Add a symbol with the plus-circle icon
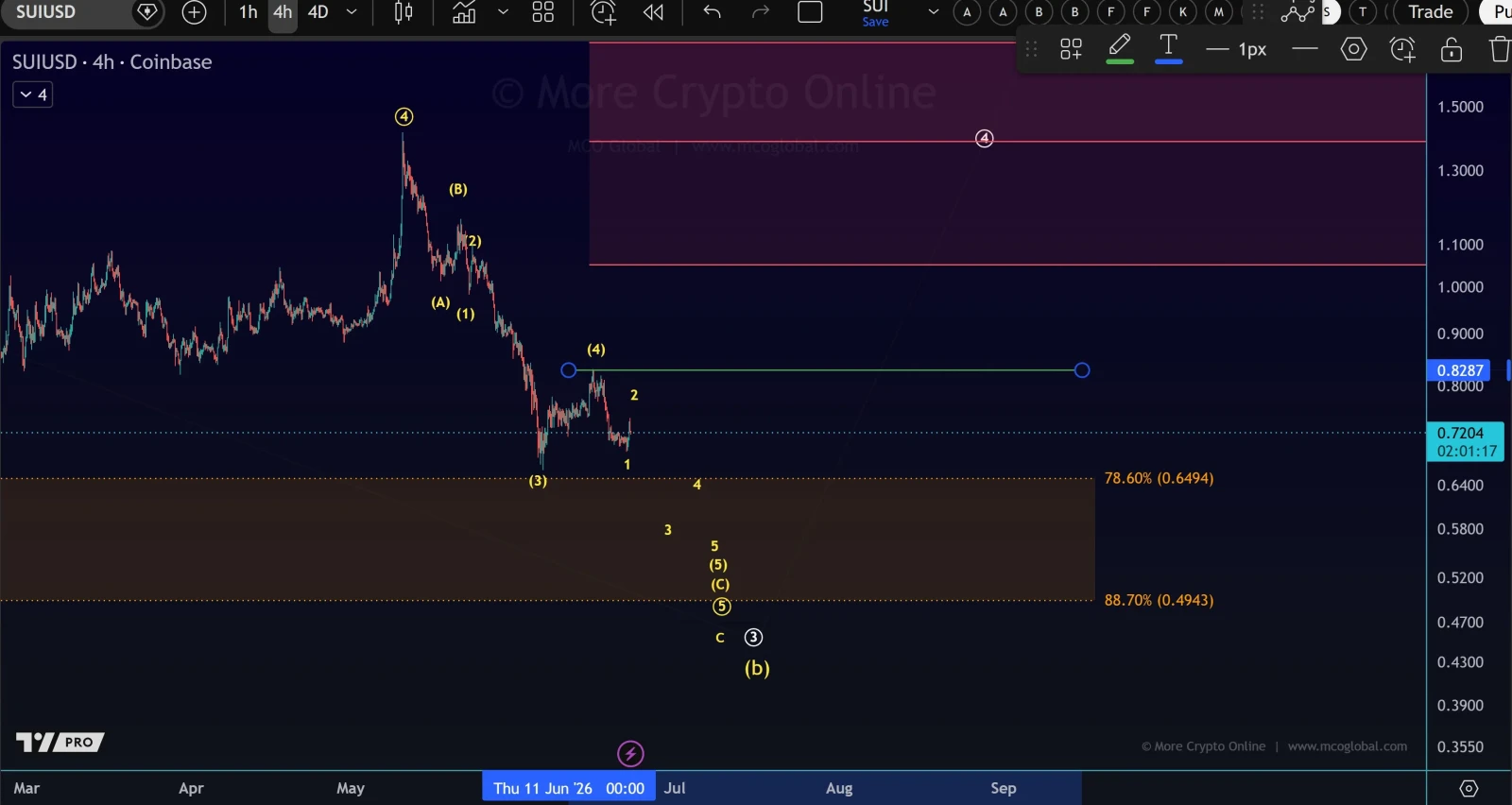The image size is (1512, 805). 194,12
